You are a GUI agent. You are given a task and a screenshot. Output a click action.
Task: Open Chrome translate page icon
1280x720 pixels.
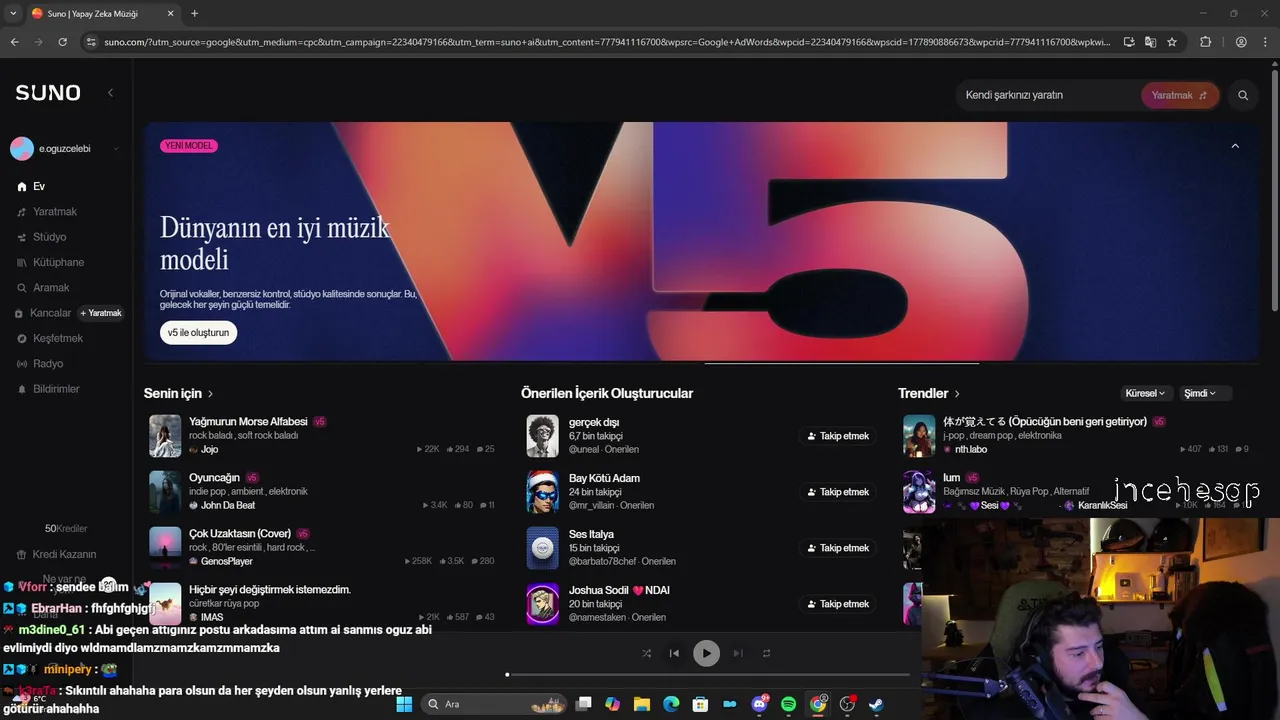point(1150,42)
